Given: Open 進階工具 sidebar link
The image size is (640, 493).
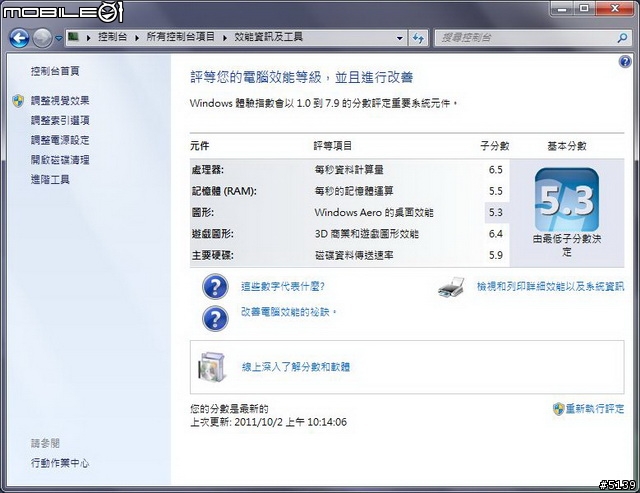Looking at the screenshot, I should pyautogui.click(x=50, y=179).
